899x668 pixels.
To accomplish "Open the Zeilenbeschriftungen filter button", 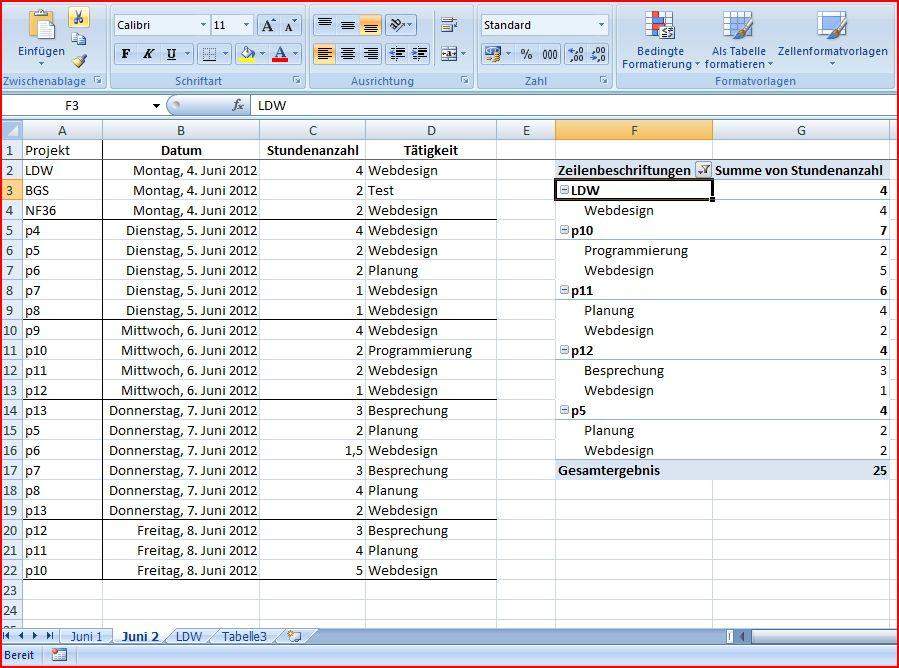I will [703, 170].
